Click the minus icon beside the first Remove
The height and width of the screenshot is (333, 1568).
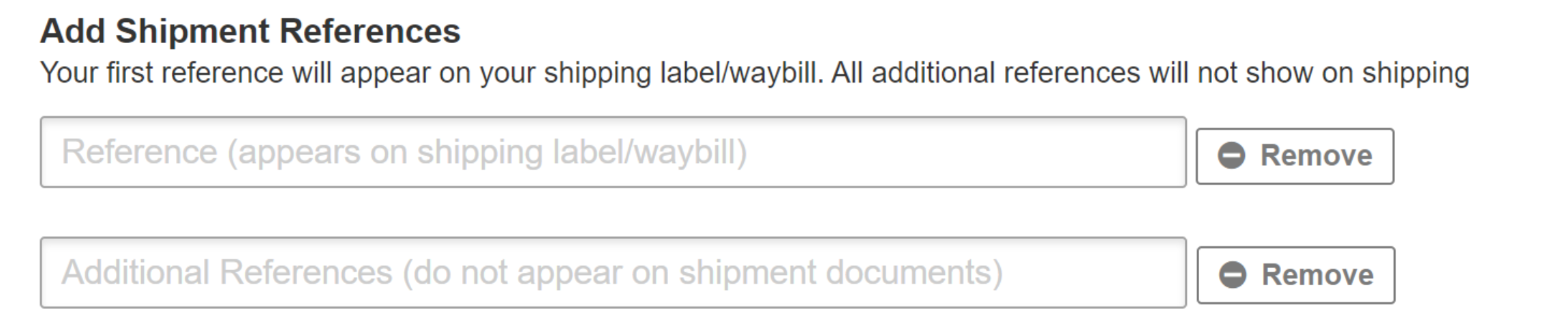coord(1231,156)
